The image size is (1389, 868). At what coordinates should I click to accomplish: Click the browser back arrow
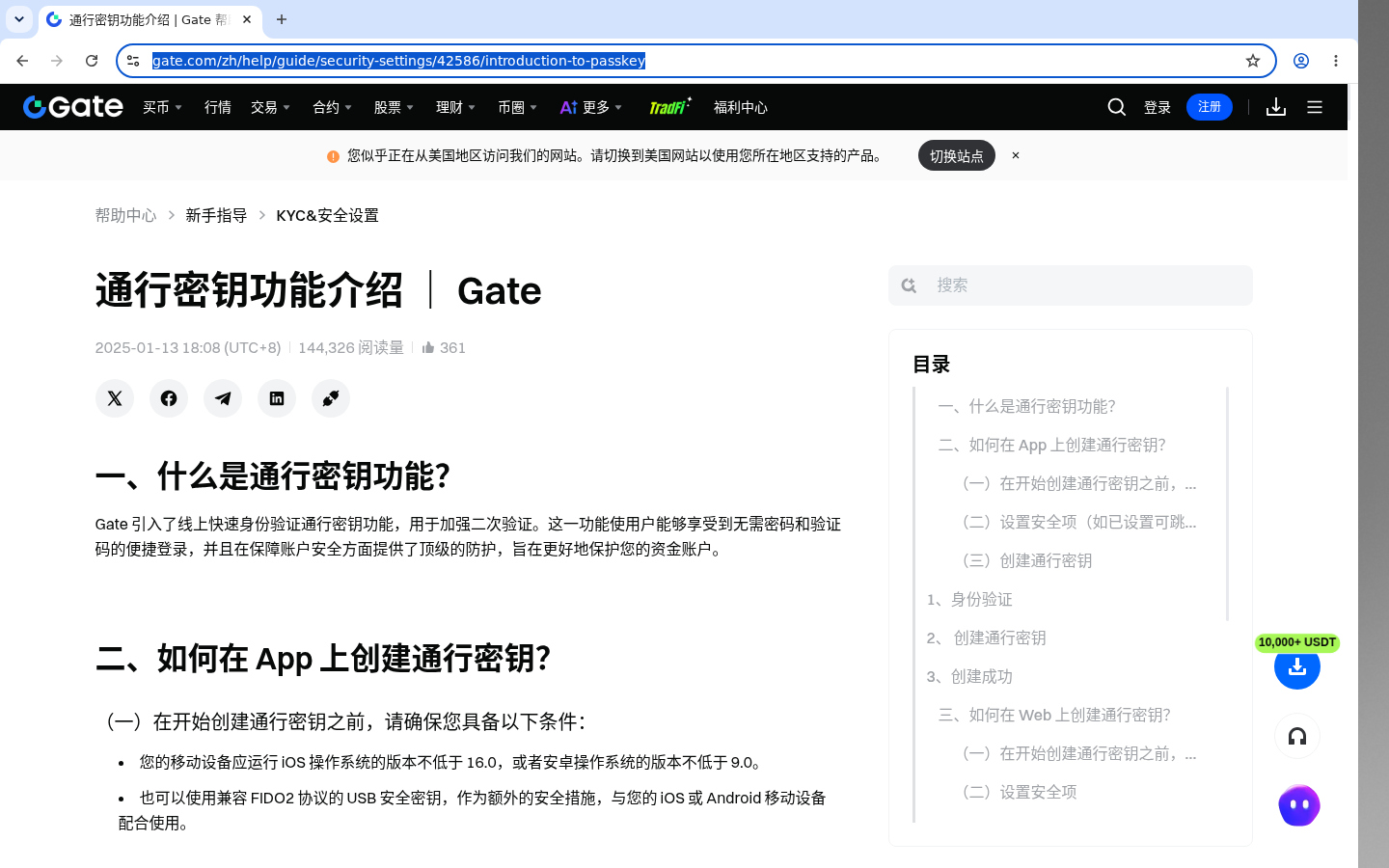point(22,61)
